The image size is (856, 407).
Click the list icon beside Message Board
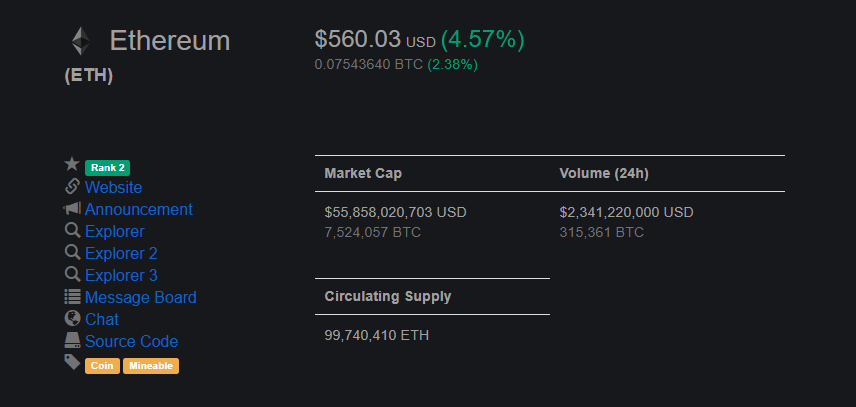72,296
